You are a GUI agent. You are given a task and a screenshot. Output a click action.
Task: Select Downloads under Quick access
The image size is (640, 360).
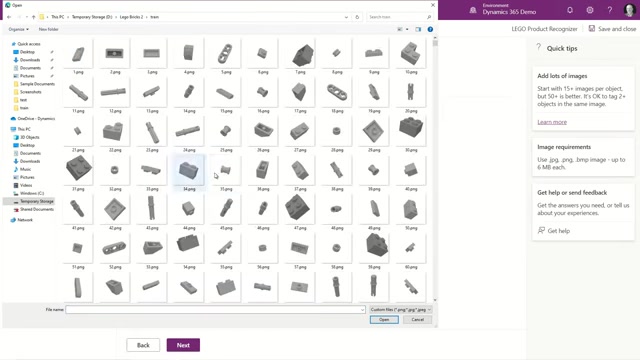coord(30,60)
